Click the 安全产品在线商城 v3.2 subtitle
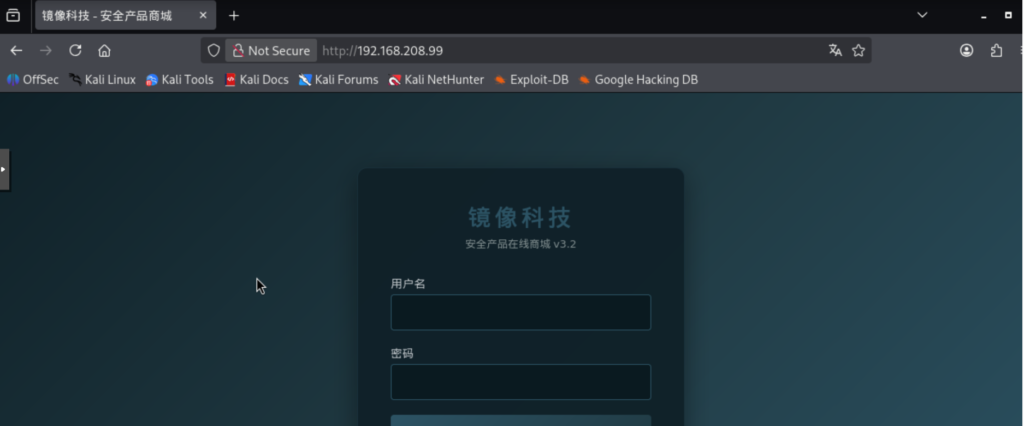This screenshot has width=1024, height=426. coord(520,244)
